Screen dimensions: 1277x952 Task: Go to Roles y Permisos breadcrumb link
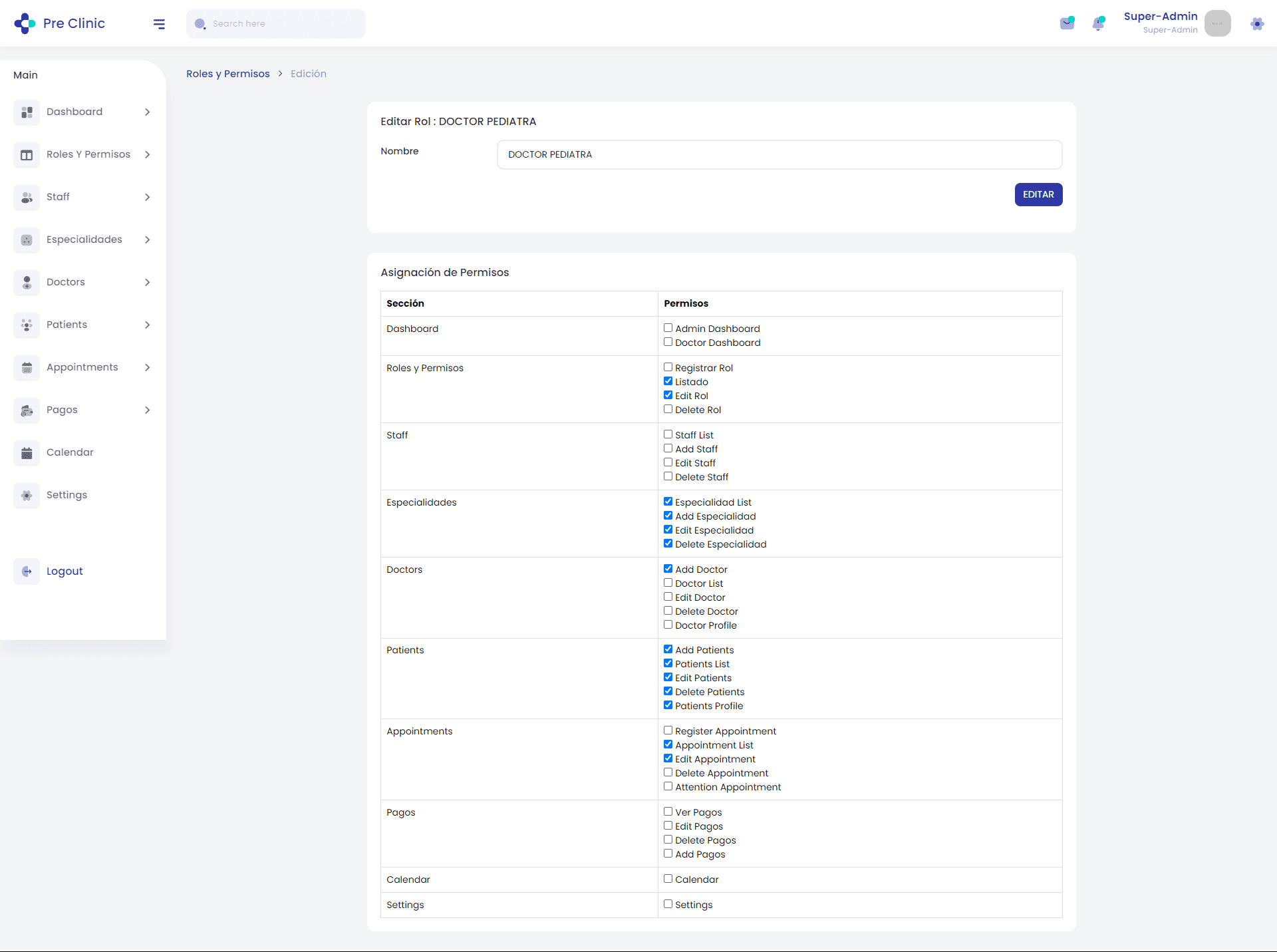(228, 74)
